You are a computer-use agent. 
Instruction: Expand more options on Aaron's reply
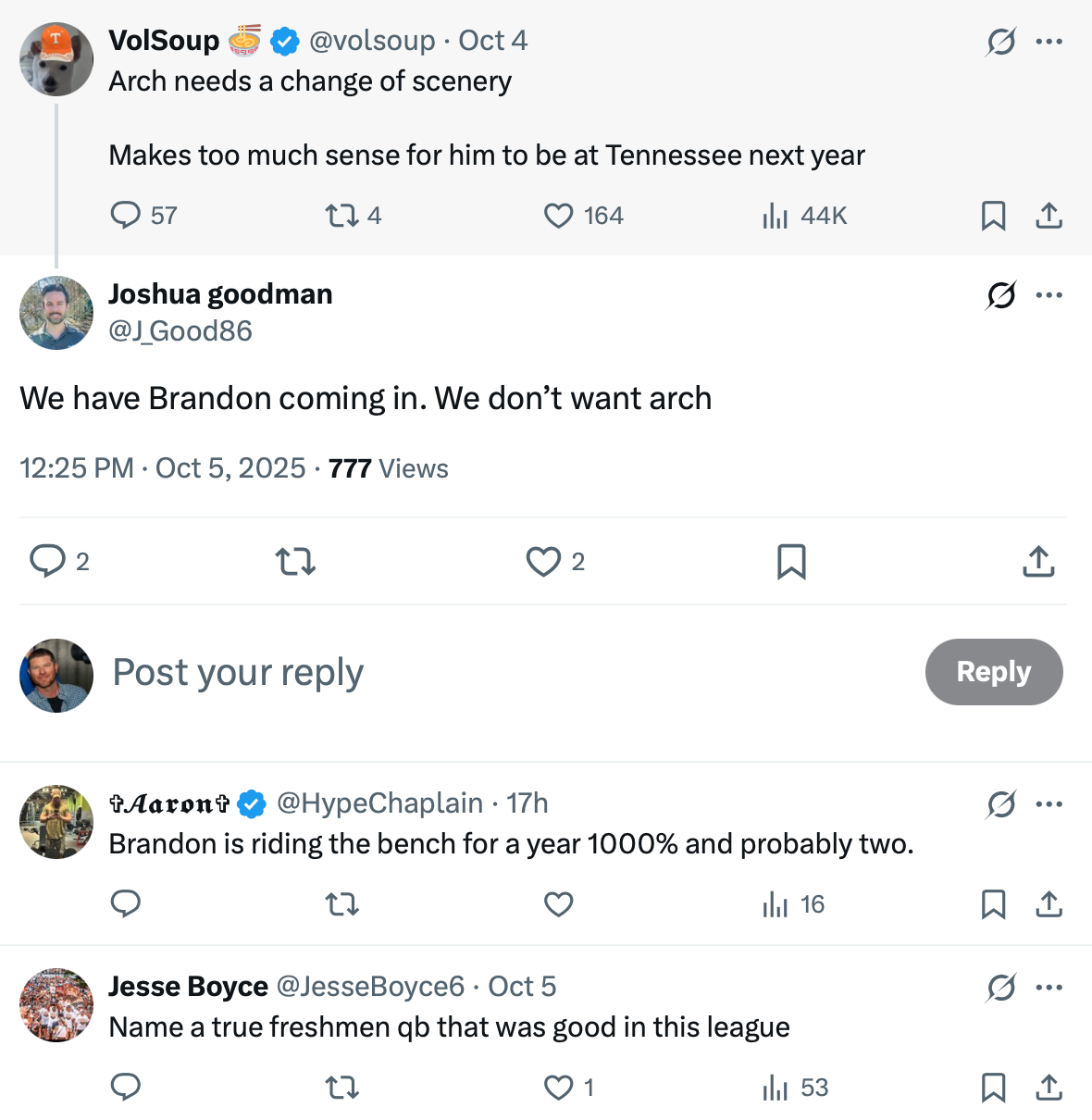(1049, 804)
